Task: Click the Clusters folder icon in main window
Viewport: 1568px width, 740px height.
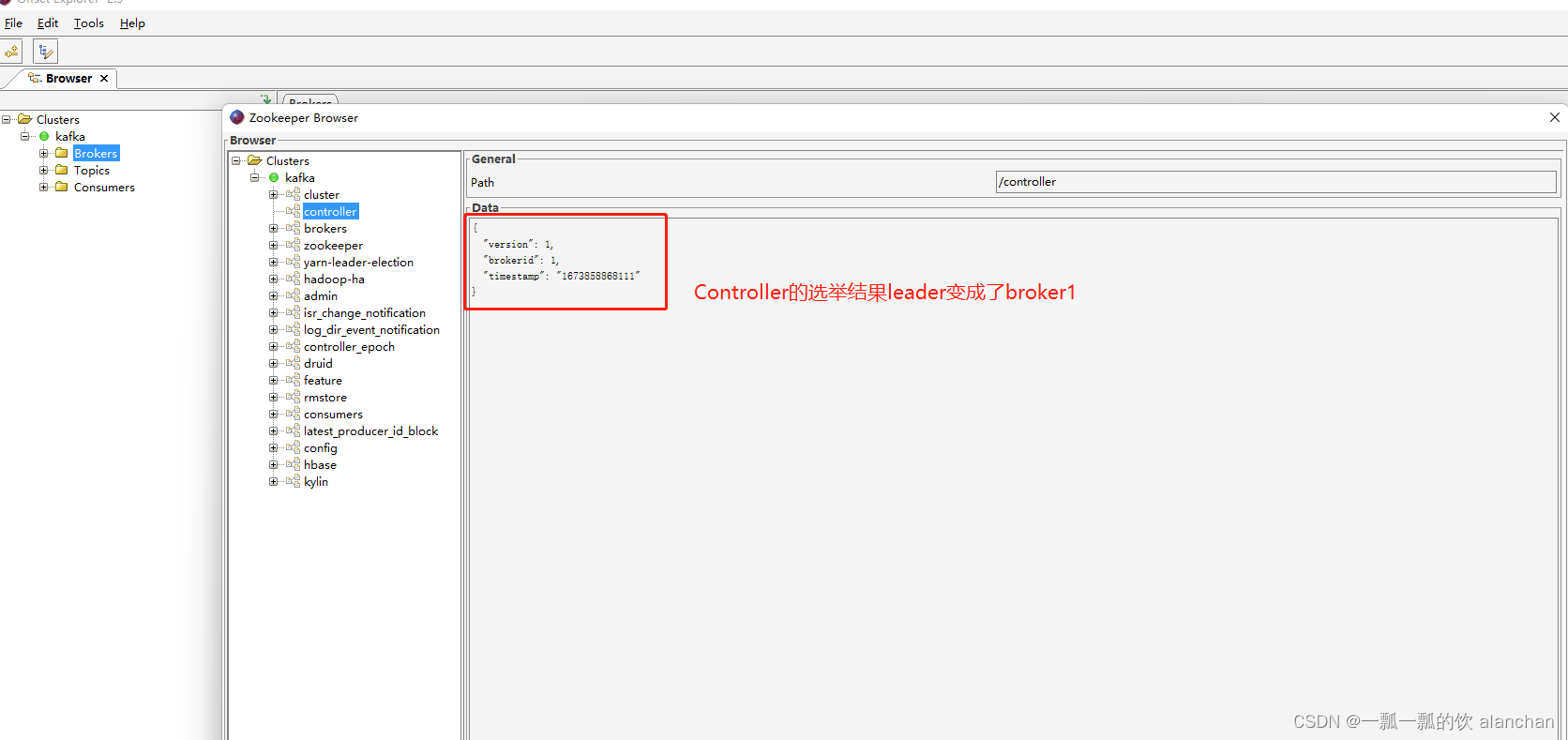Action: [x=24, y=119]
